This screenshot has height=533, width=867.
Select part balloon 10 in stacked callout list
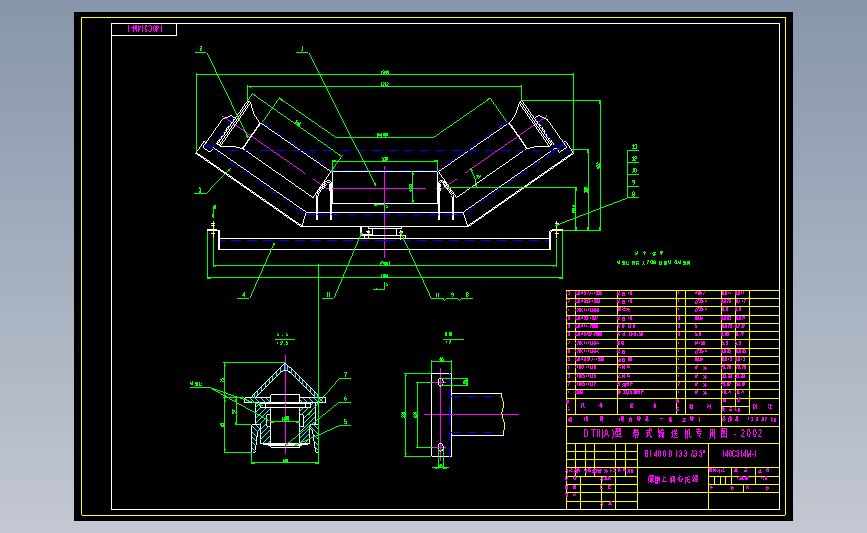634,171
